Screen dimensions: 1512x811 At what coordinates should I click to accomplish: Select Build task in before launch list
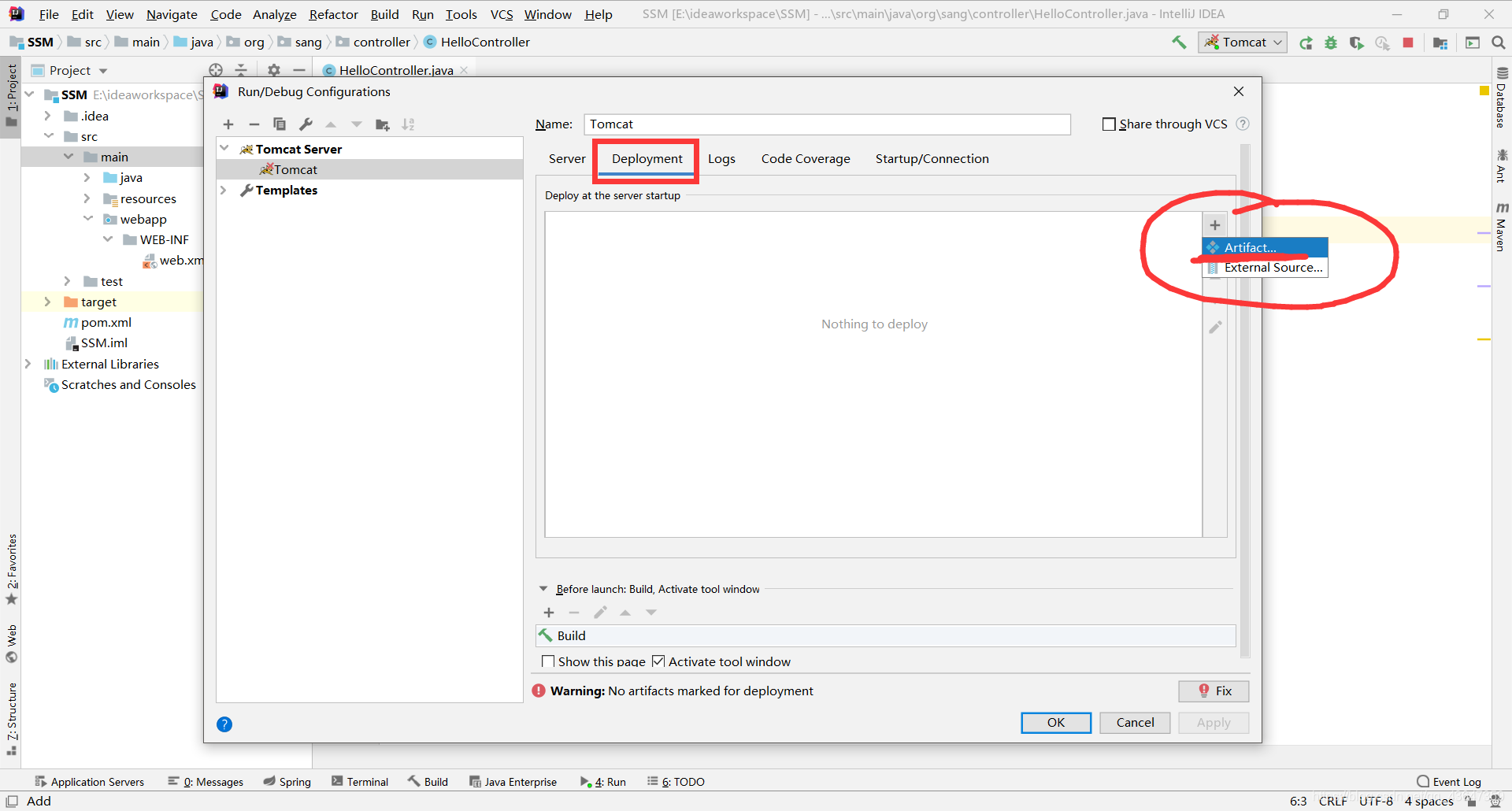click(x=885, y=635)
